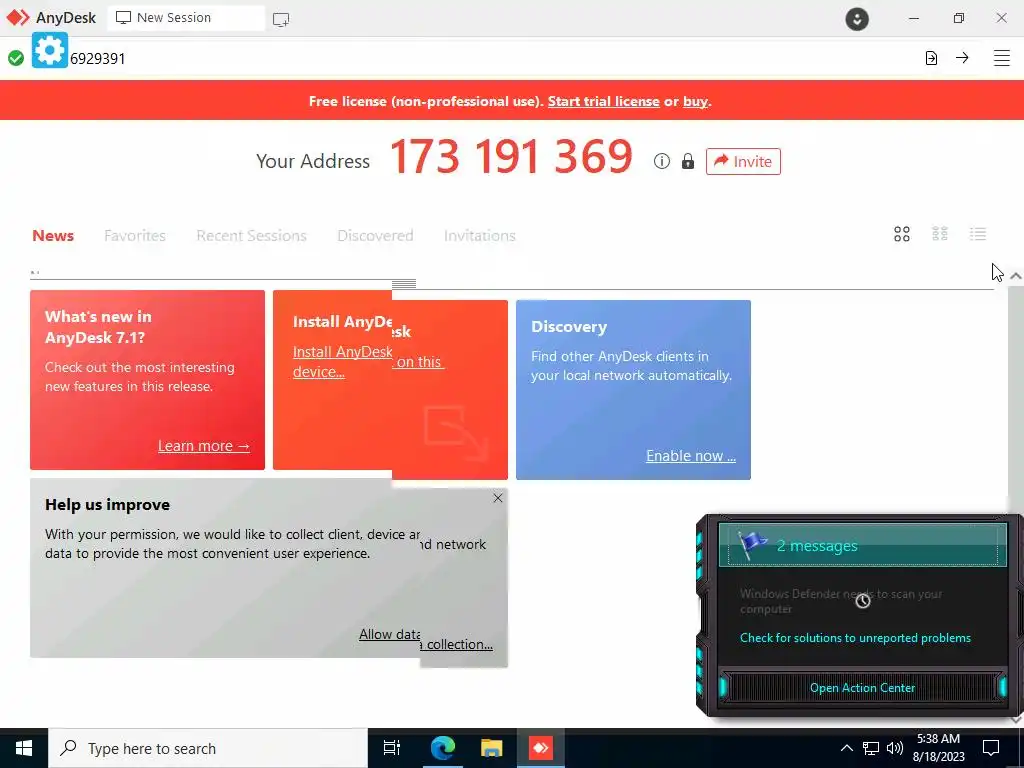This screenshot has width=1024, height=768.
Task: Open the Recent Sessions tab
Action: (251, 236)
